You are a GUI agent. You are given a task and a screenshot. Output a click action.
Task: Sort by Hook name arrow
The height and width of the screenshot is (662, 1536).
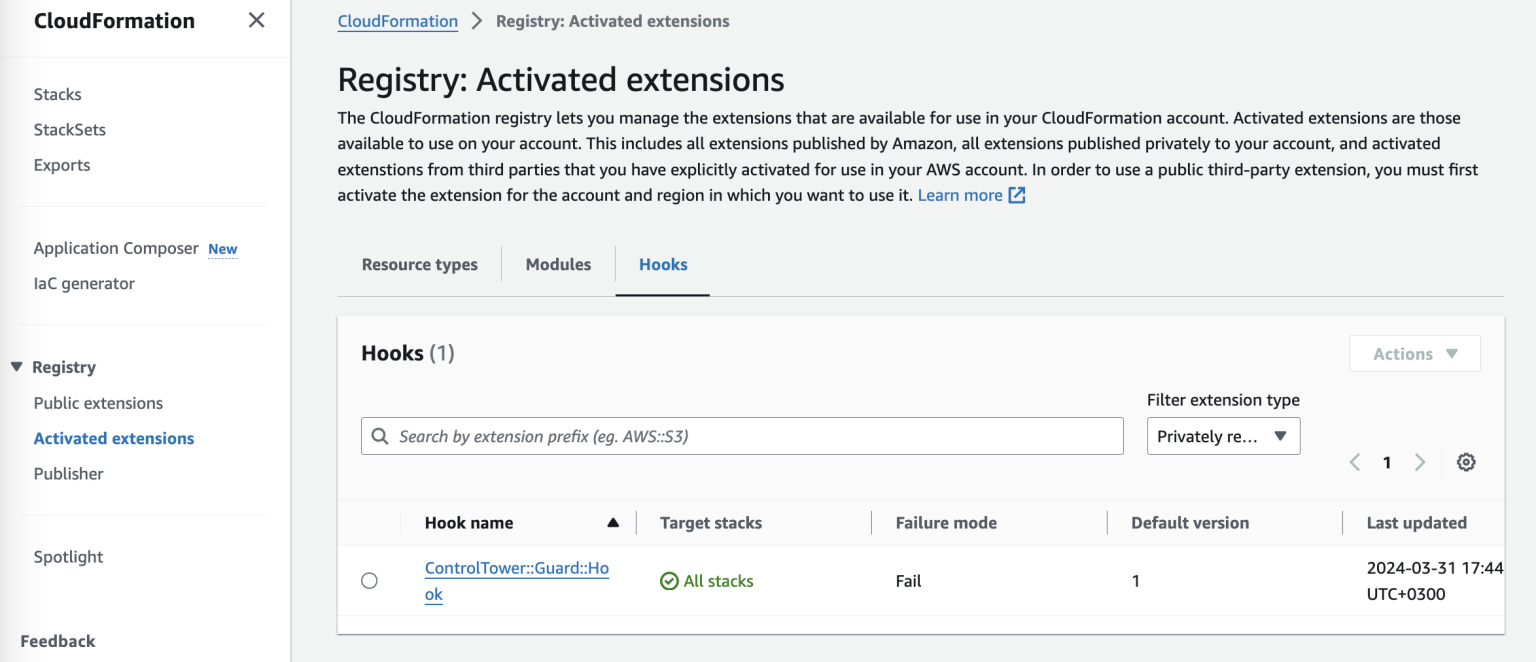[x=613, y=523]
